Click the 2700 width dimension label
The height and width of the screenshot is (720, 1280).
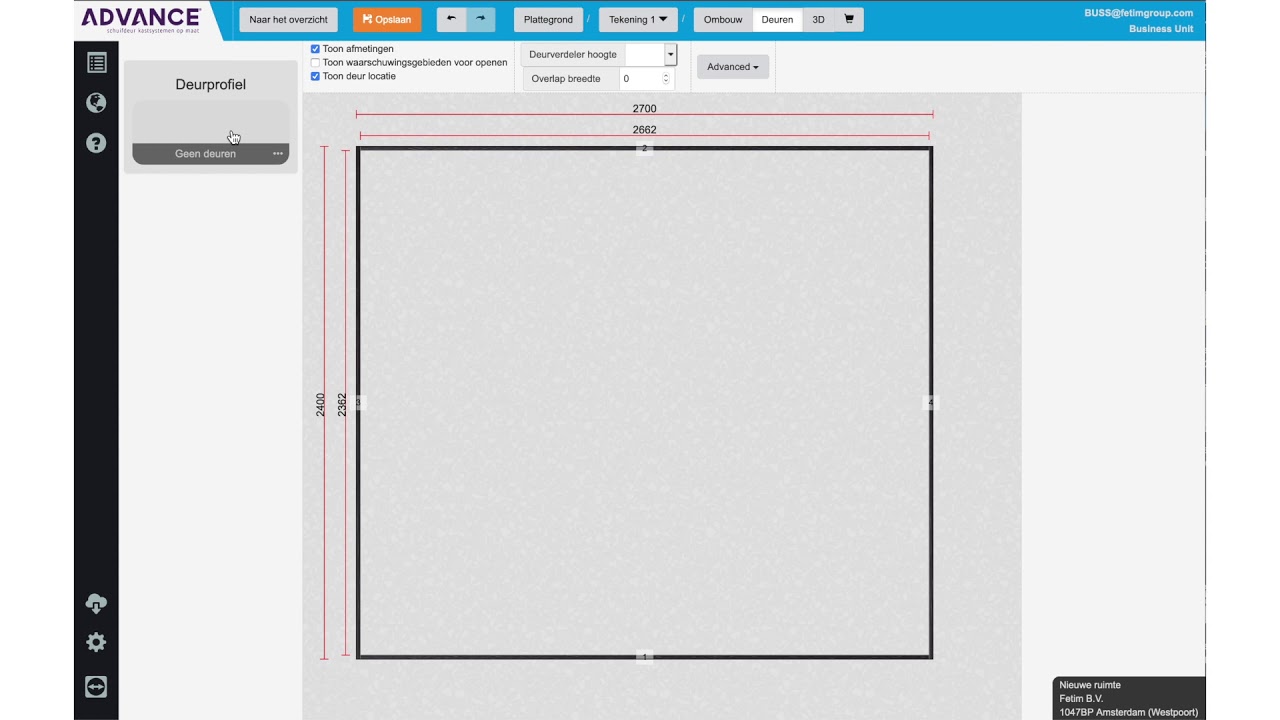point(644,108)
